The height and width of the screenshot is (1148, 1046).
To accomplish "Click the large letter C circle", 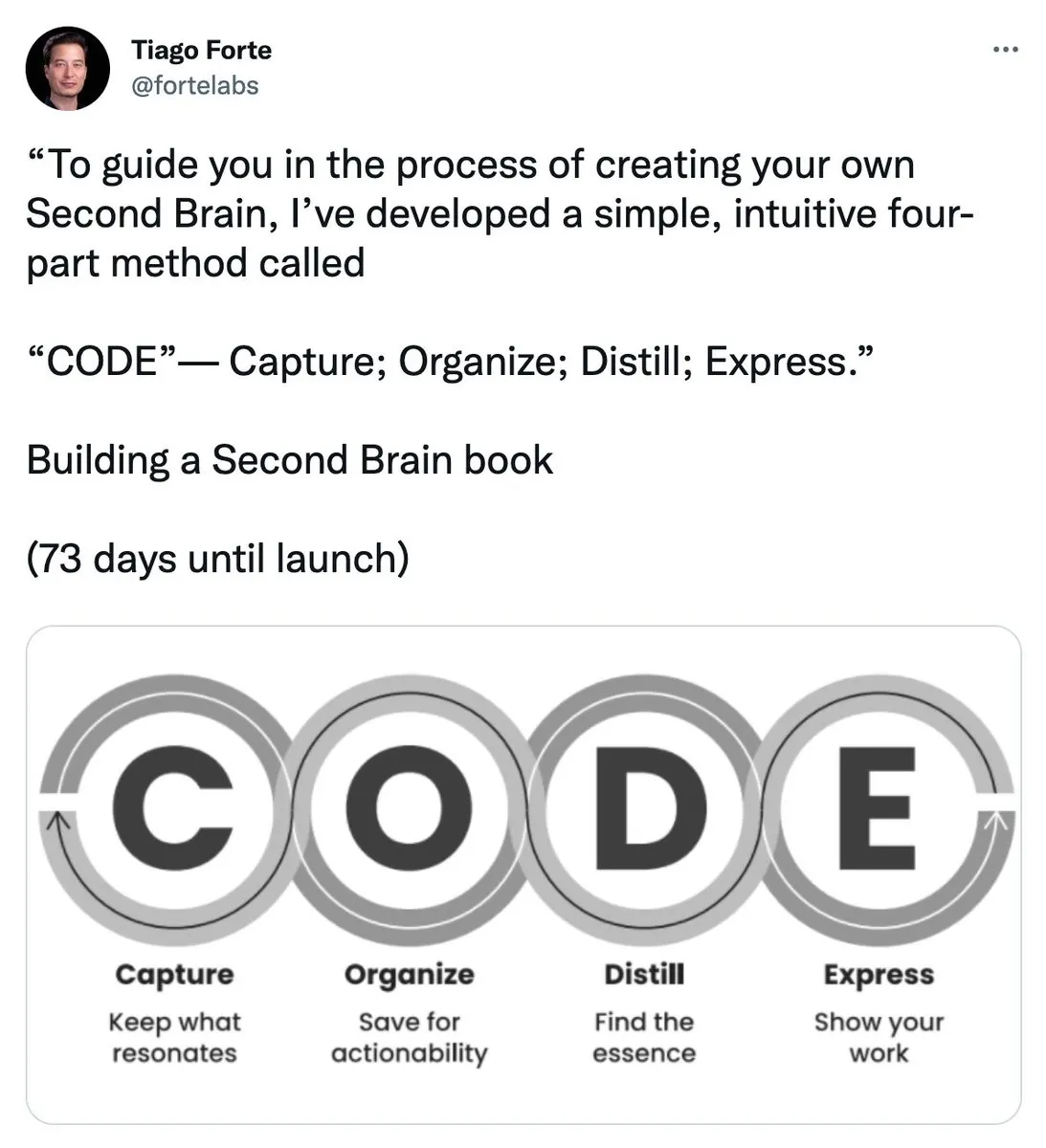I will [176, 808].
